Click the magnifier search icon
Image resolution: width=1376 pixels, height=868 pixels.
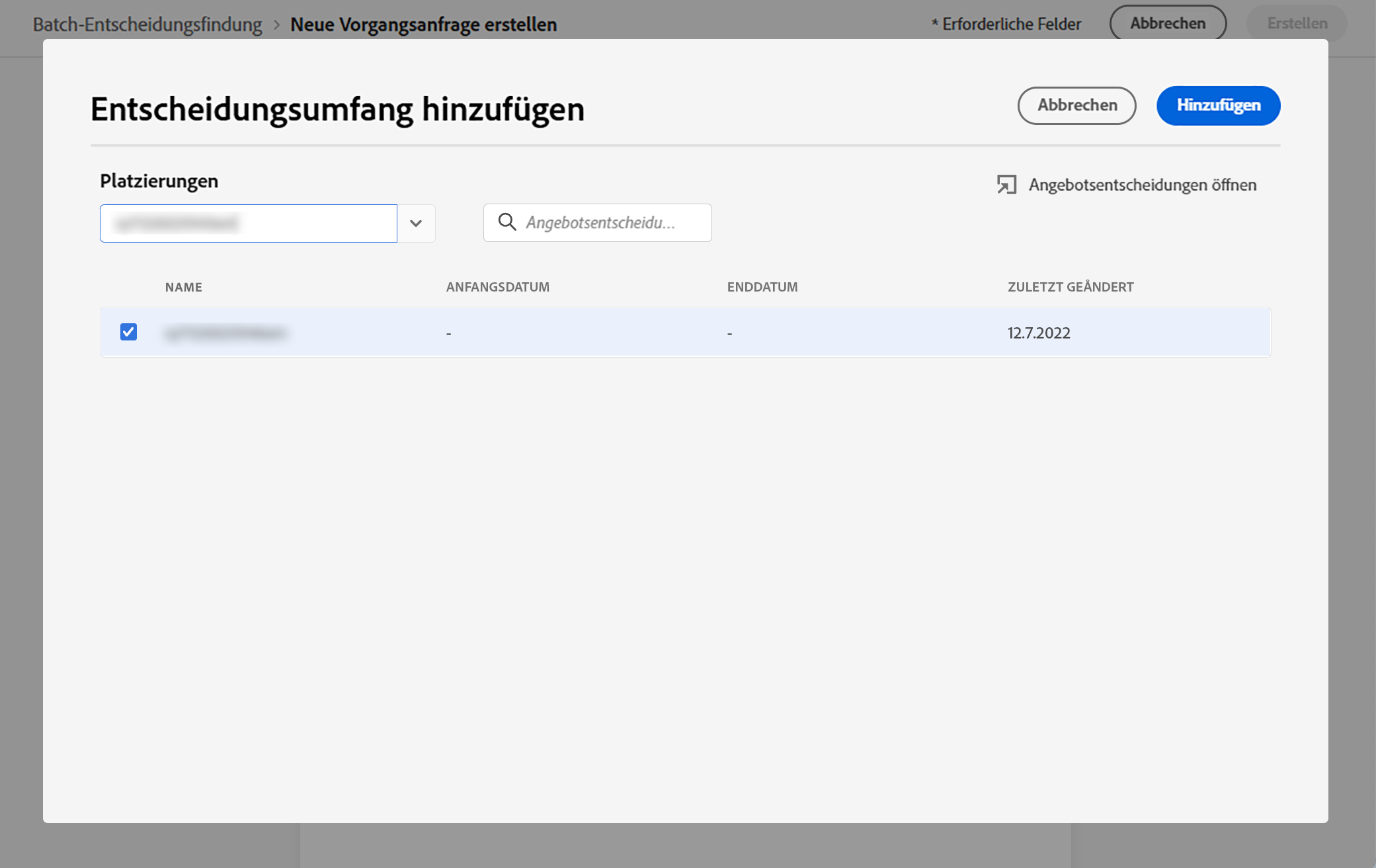coord(507,223)
